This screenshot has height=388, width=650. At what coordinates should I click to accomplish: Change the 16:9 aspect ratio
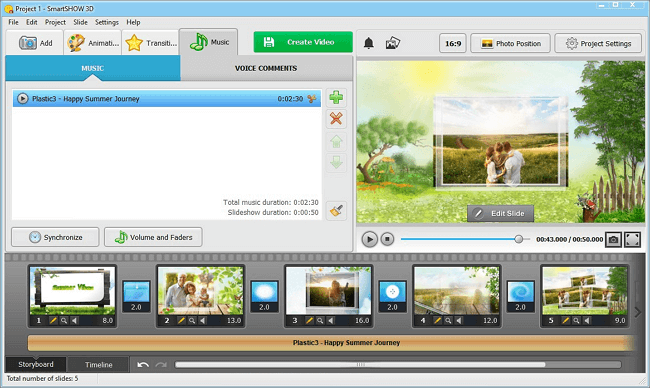453,44
